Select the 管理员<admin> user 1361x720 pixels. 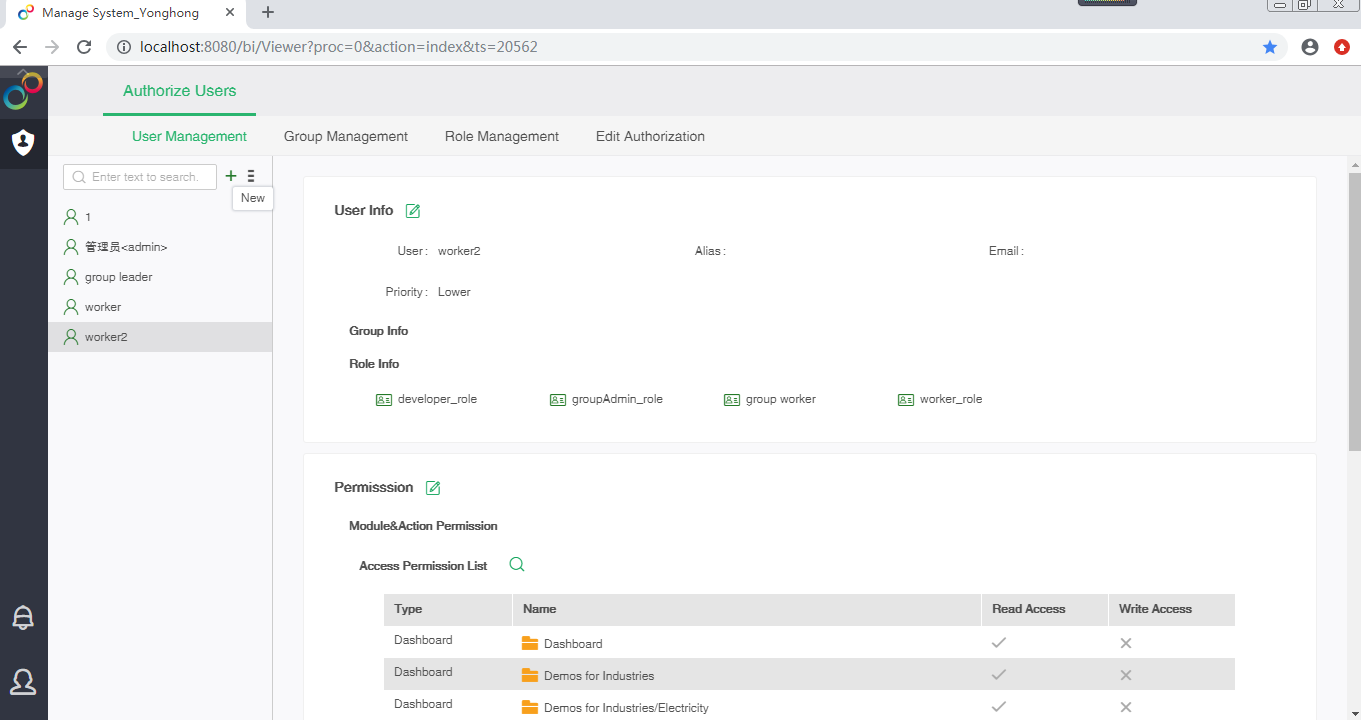[x=160, y=247]
